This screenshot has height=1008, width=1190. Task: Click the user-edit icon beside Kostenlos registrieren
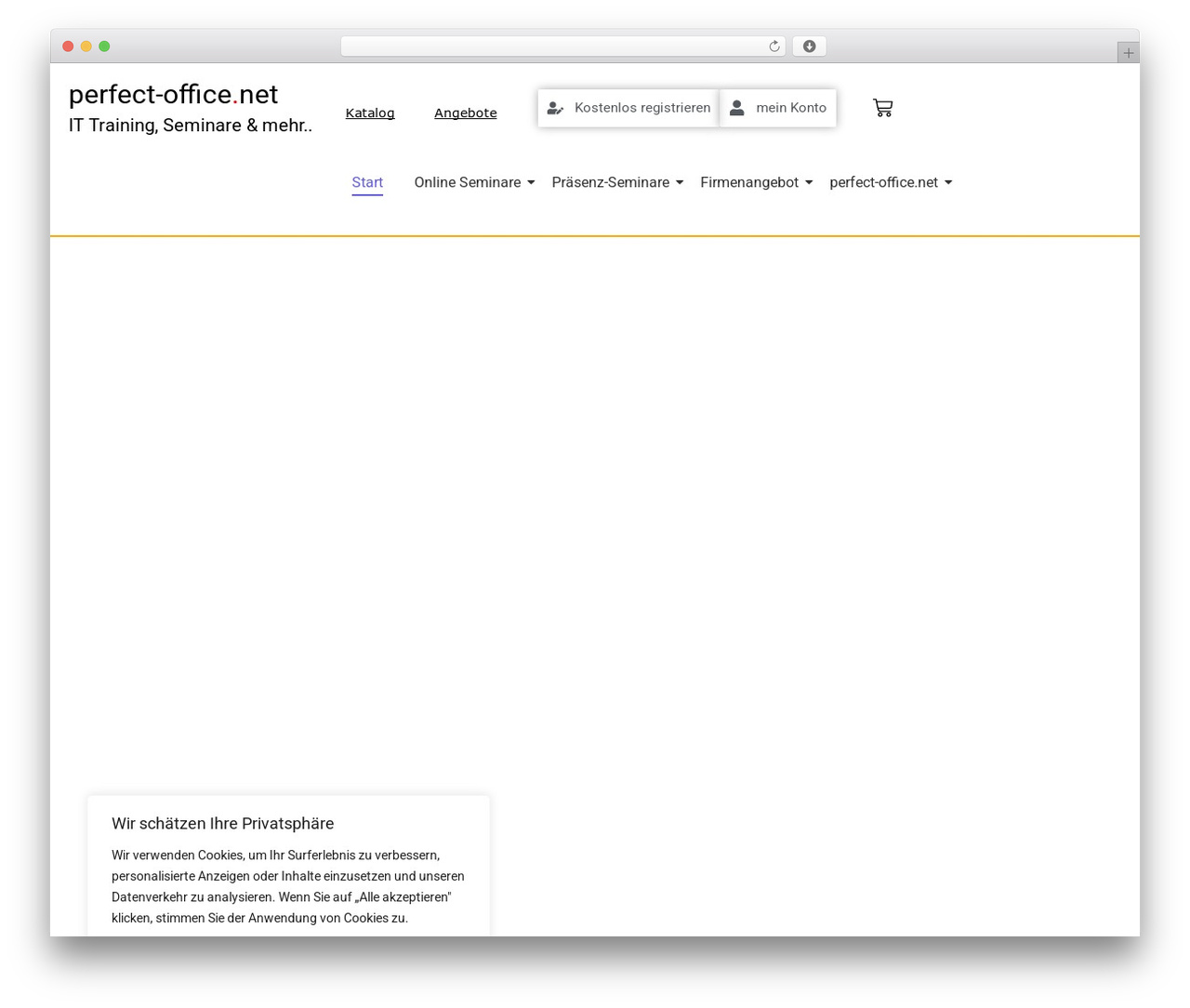click(x=555, y=108)
